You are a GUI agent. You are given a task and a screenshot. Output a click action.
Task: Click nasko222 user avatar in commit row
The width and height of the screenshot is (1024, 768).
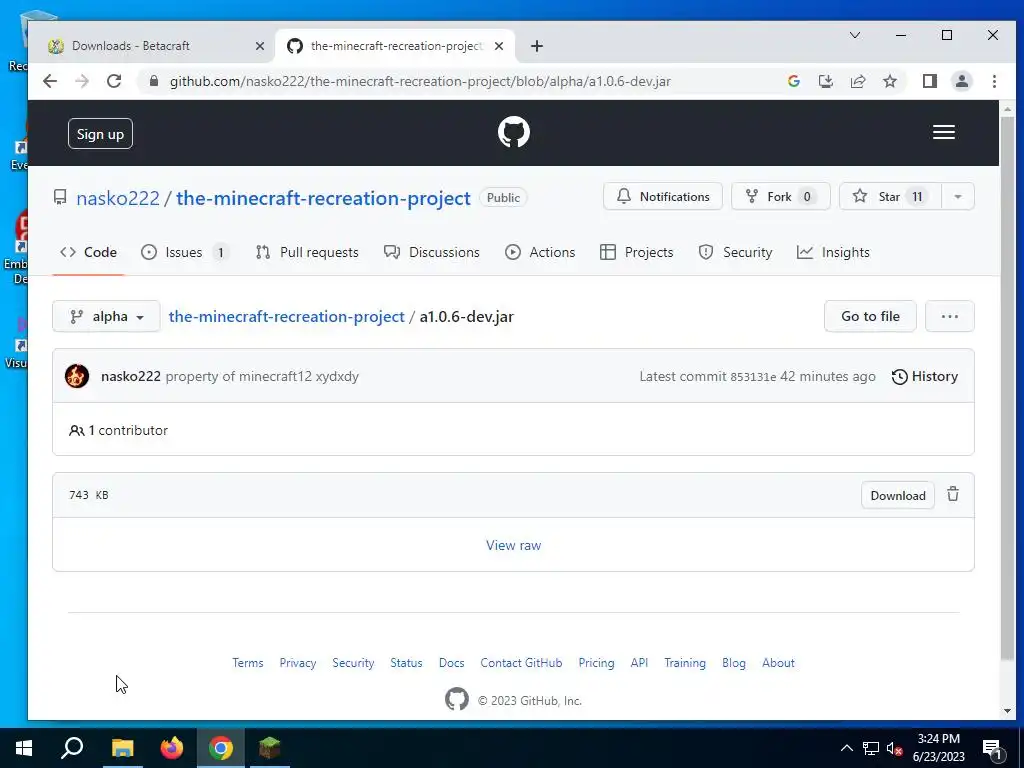click(x=77, y=376)
